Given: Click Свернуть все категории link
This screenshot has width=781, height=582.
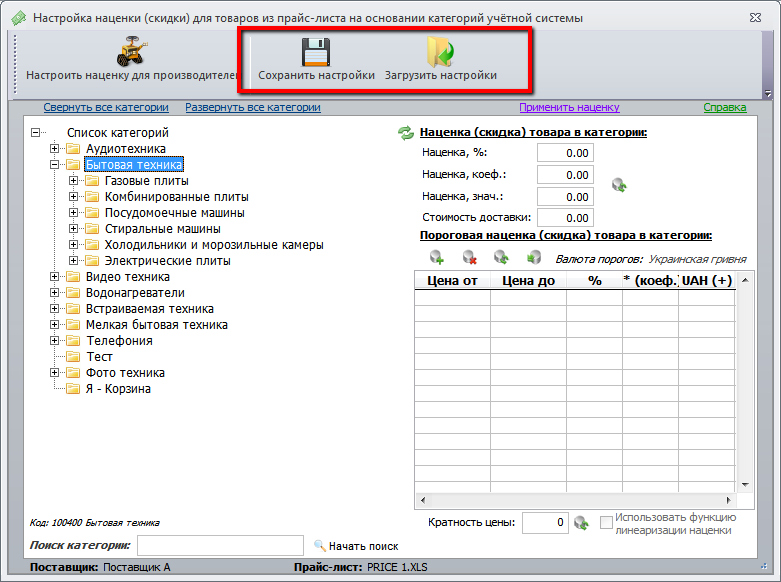Looking at the screenshot, I should [x=106, y=107].
